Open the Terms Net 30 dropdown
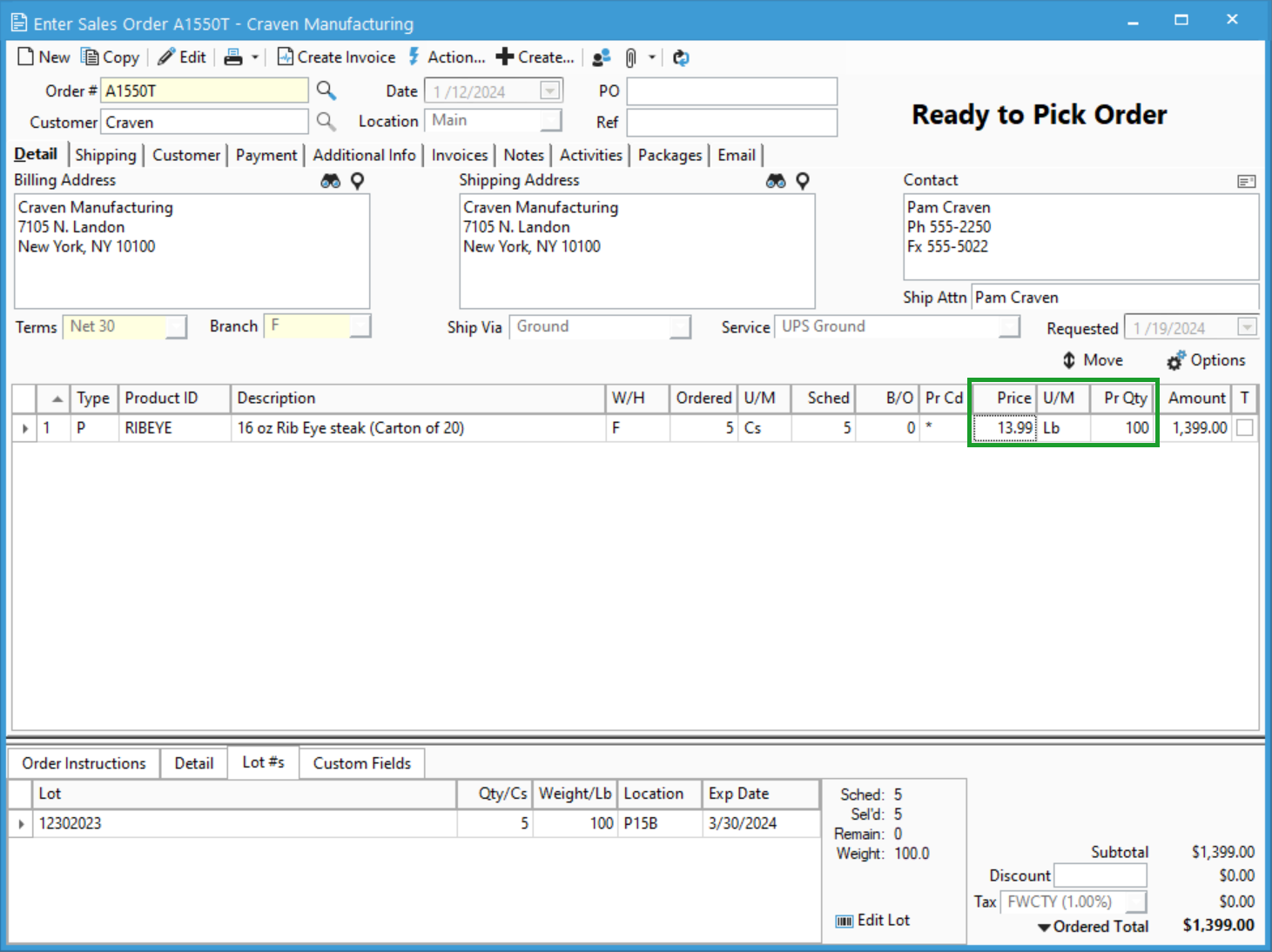Screen dimensions: 1272x952 (177, 327)
